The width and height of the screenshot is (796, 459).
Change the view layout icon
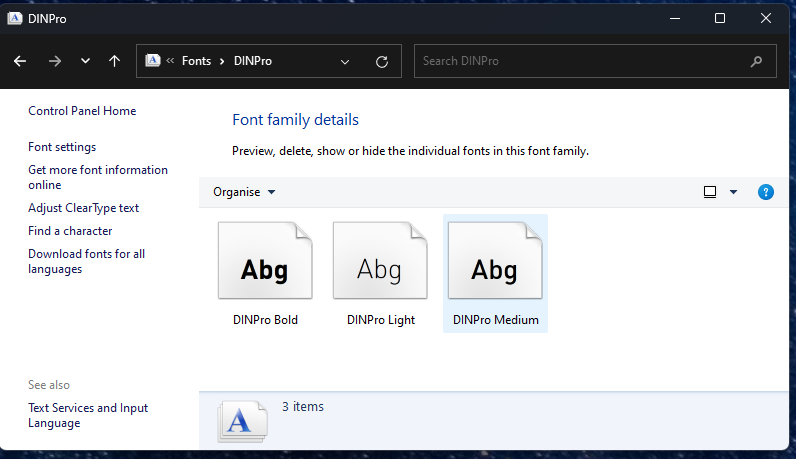[710, 192]
